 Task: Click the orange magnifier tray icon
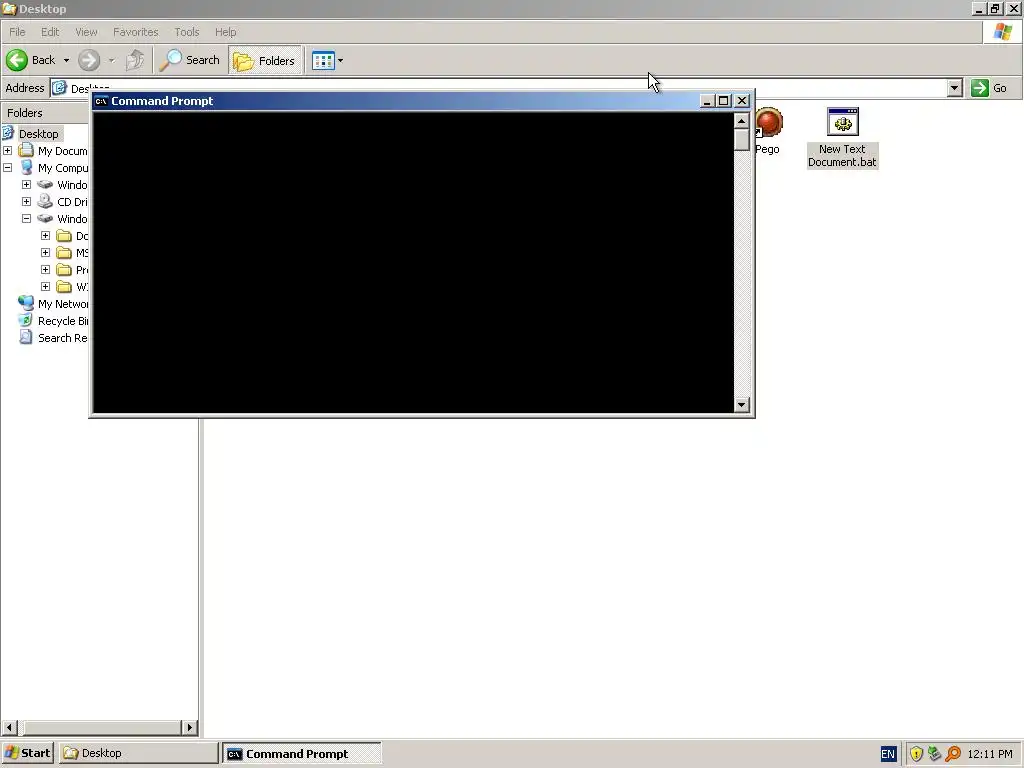[953, 754]
